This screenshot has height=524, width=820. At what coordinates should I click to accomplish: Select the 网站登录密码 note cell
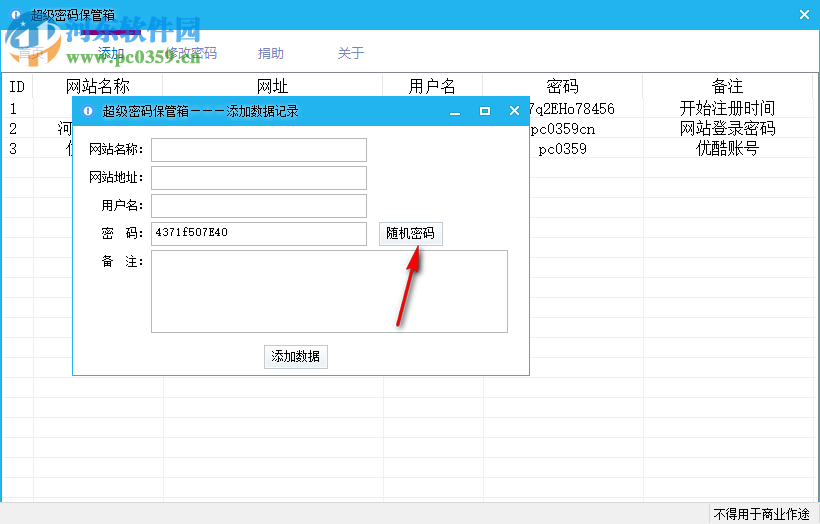click(727, 128)
